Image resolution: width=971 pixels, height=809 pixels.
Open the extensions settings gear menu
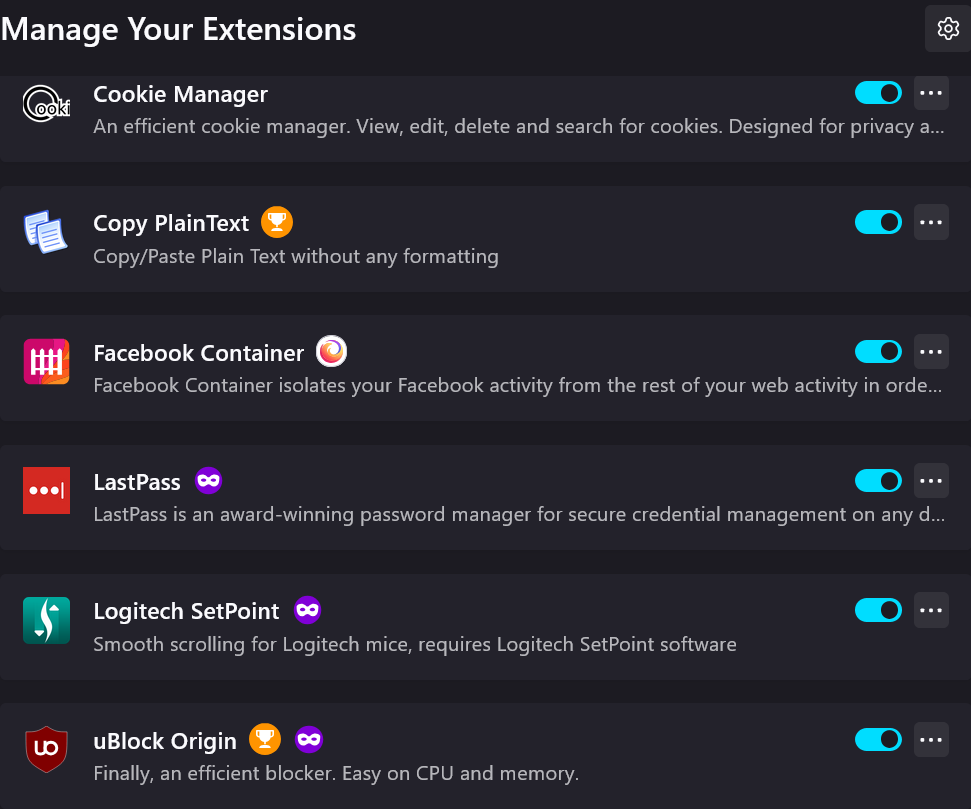[947, 28]
